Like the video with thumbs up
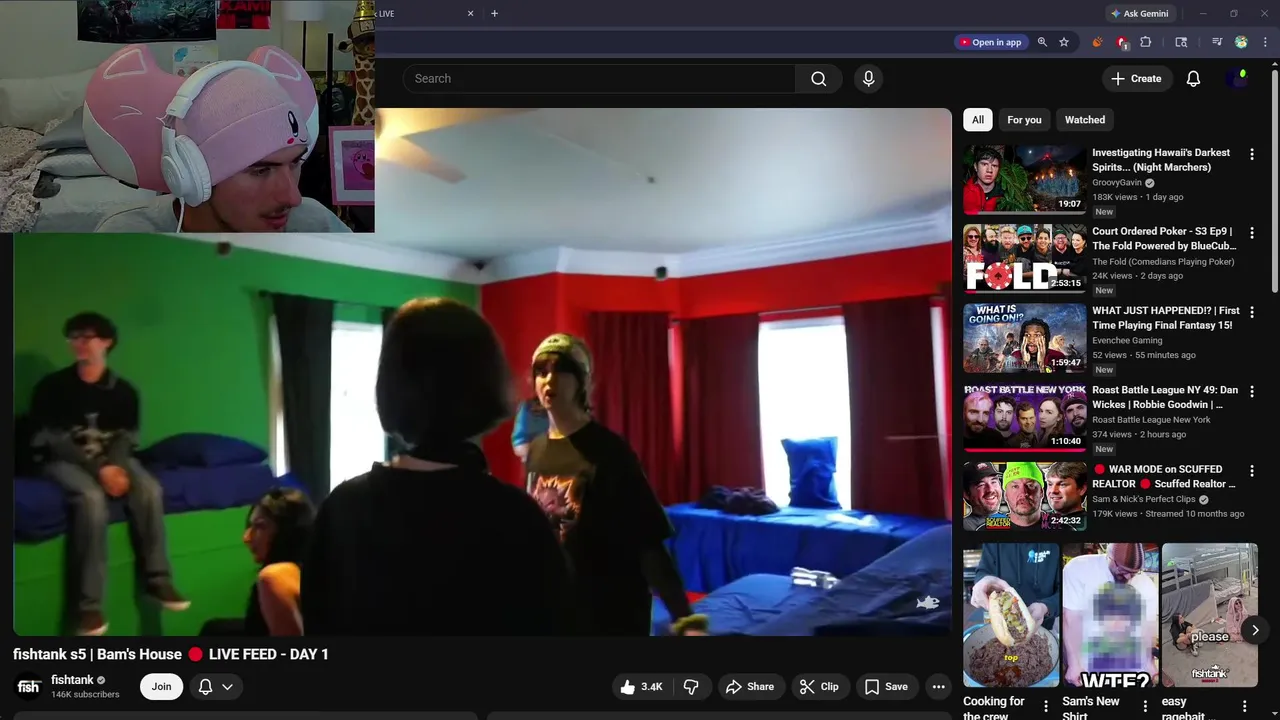 (641, 687)
